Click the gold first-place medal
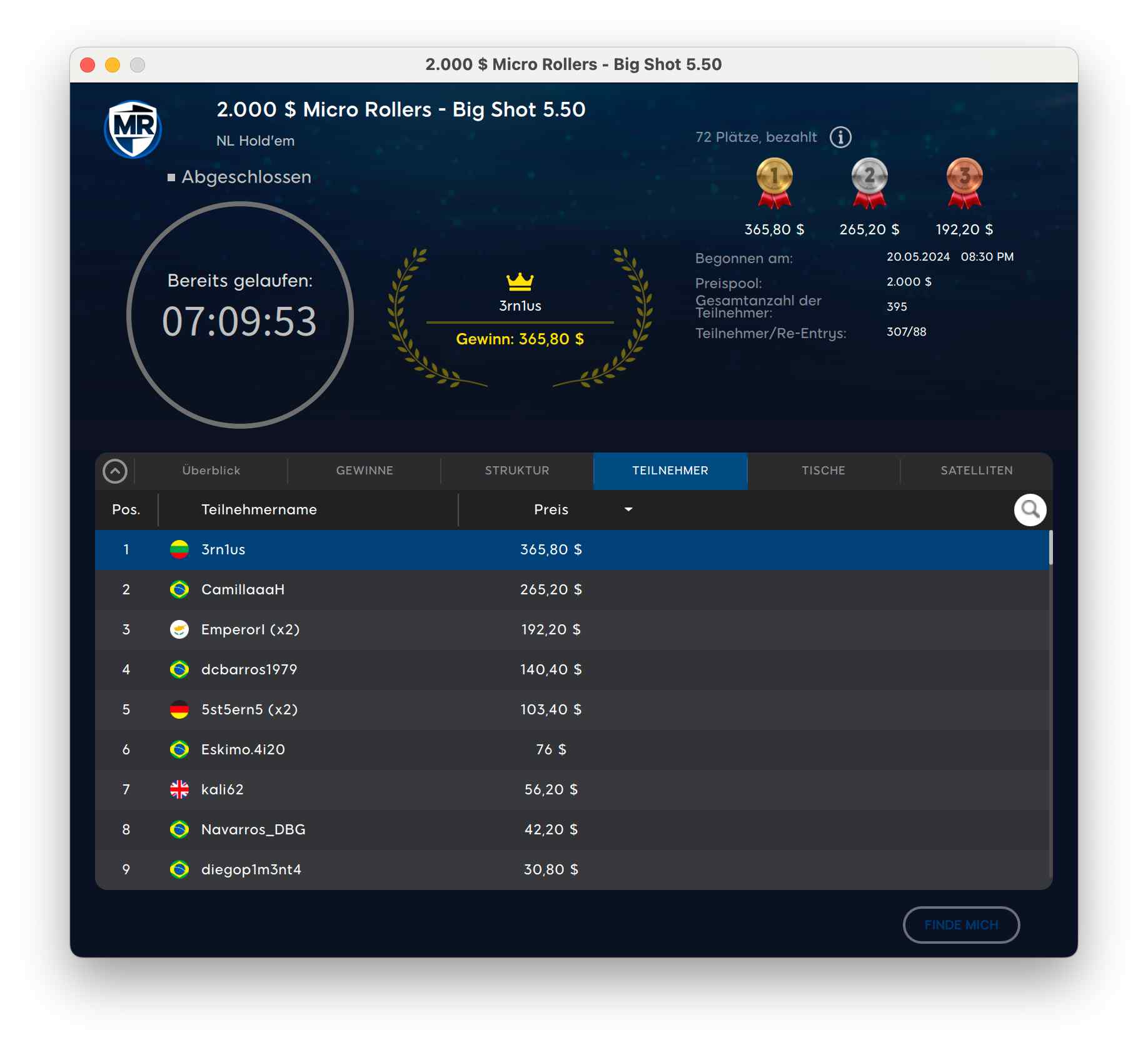 (774, 182)
